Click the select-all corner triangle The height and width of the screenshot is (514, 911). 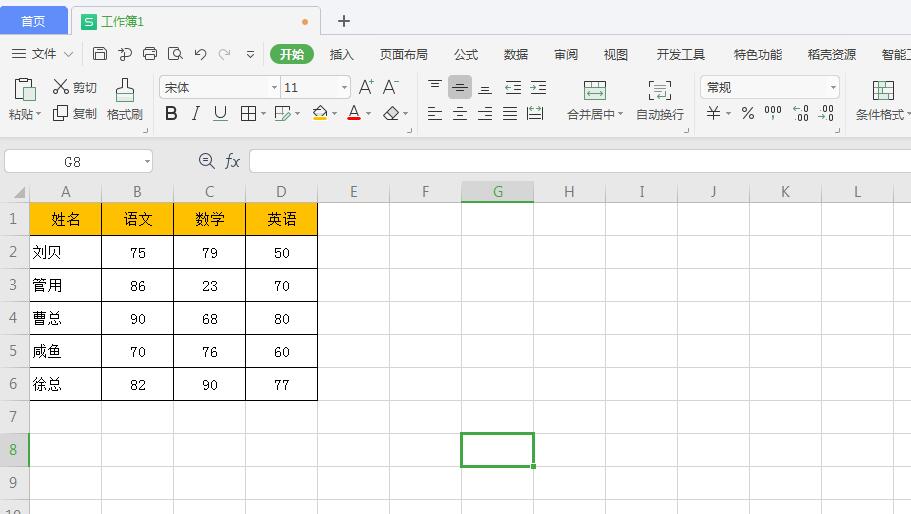point(19,192)
